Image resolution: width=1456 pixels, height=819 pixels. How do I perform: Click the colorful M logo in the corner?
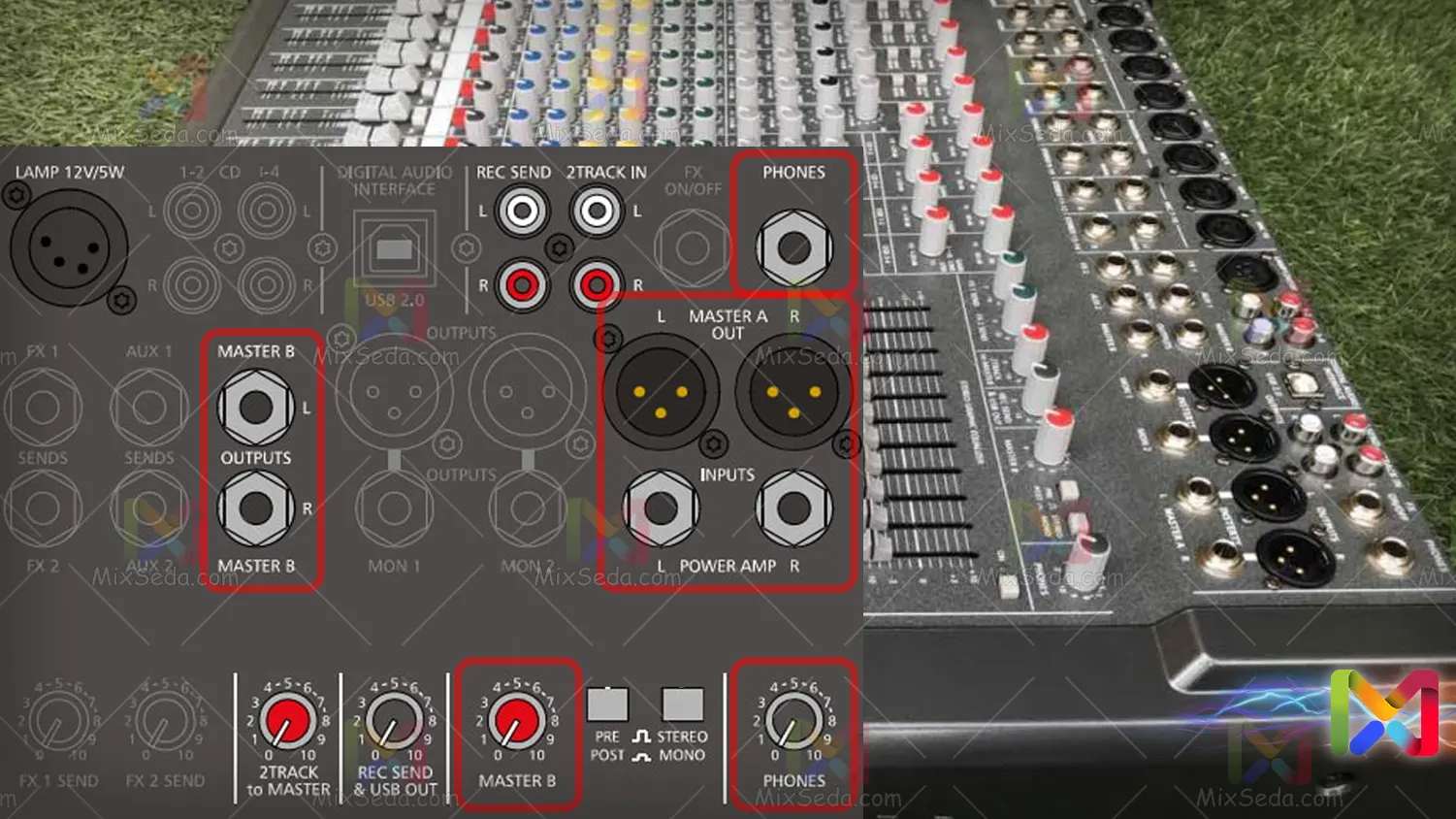(1384, 713)
